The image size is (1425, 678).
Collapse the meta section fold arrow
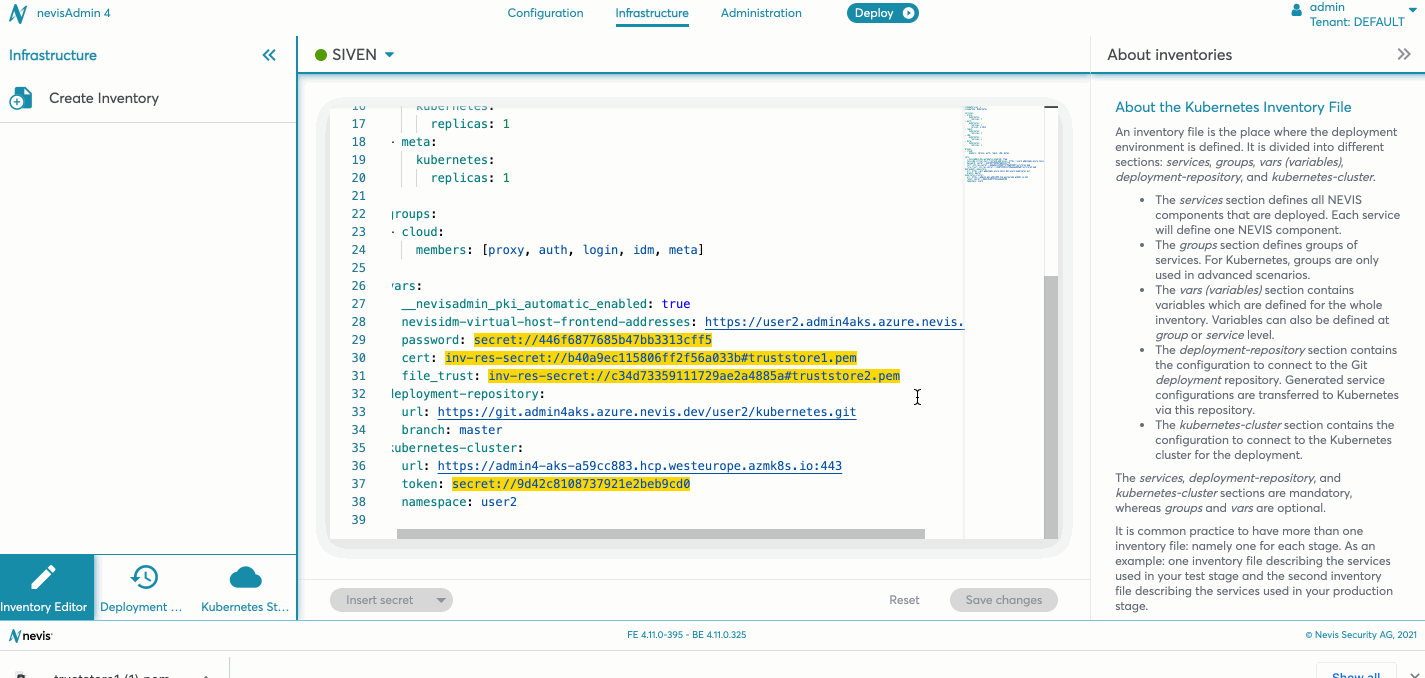click(393, 142)
